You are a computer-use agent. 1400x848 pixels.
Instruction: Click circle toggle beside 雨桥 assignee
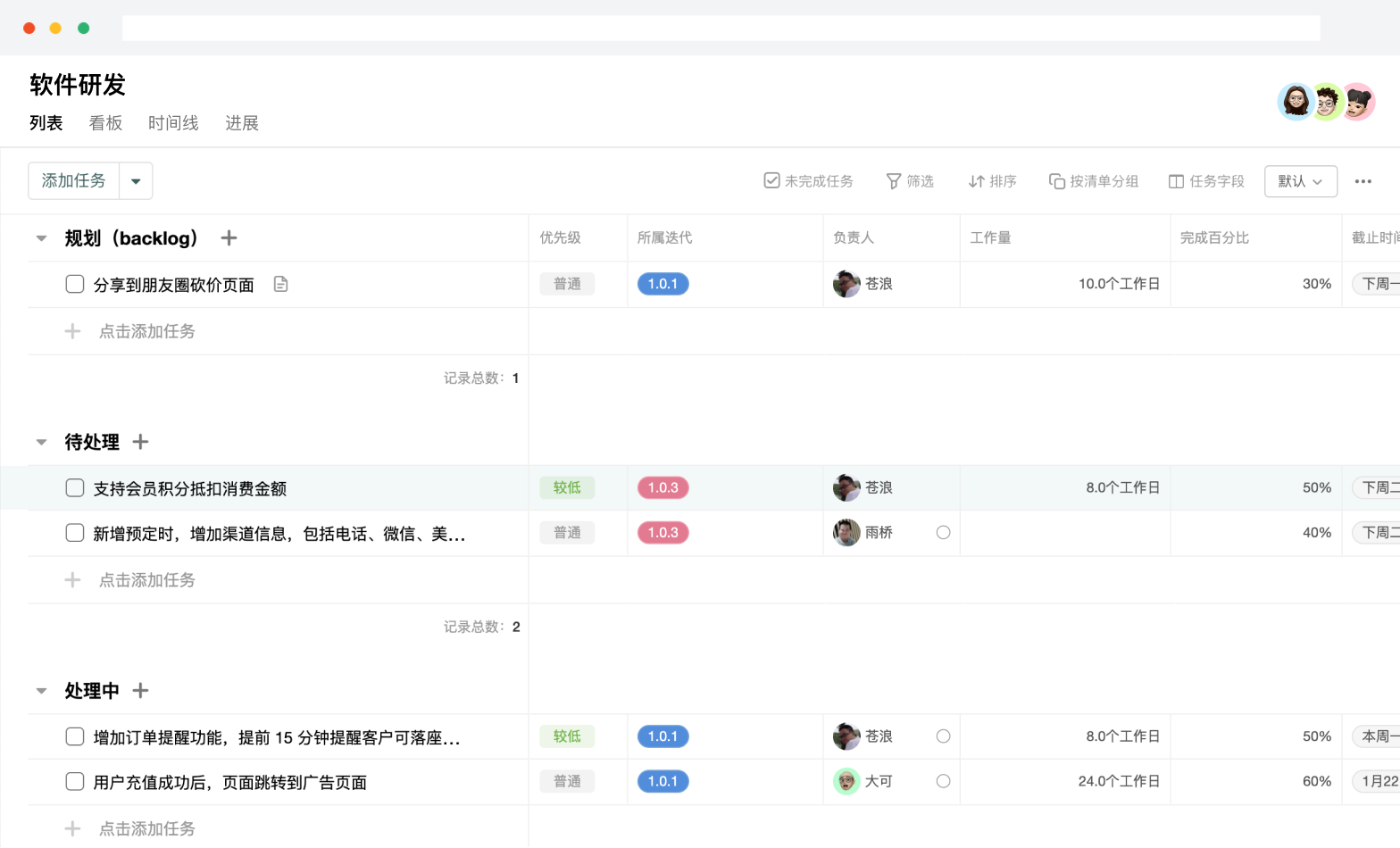point(943,533)
